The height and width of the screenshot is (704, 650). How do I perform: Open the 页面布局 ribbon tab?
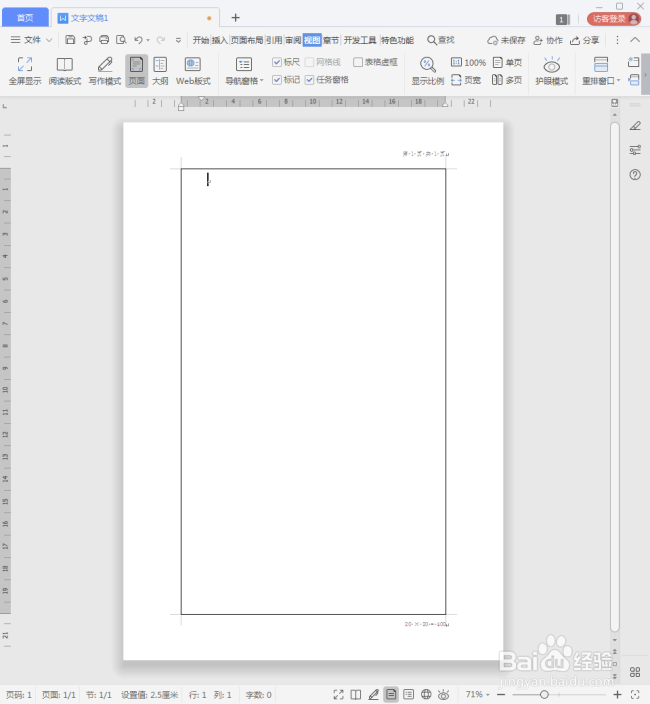(x=247, y=40)
